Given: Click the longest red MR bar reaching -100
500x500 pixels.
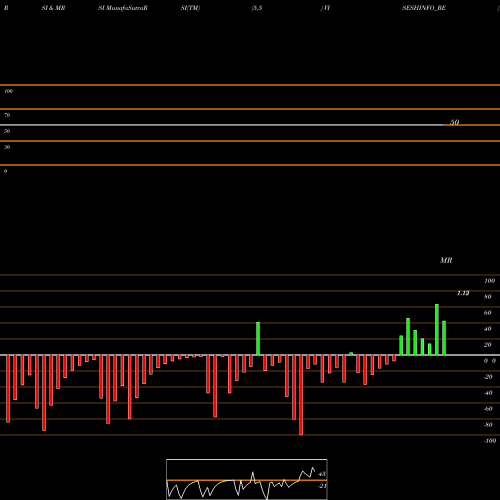Looking at the screenshot, I should pos(301,395).
